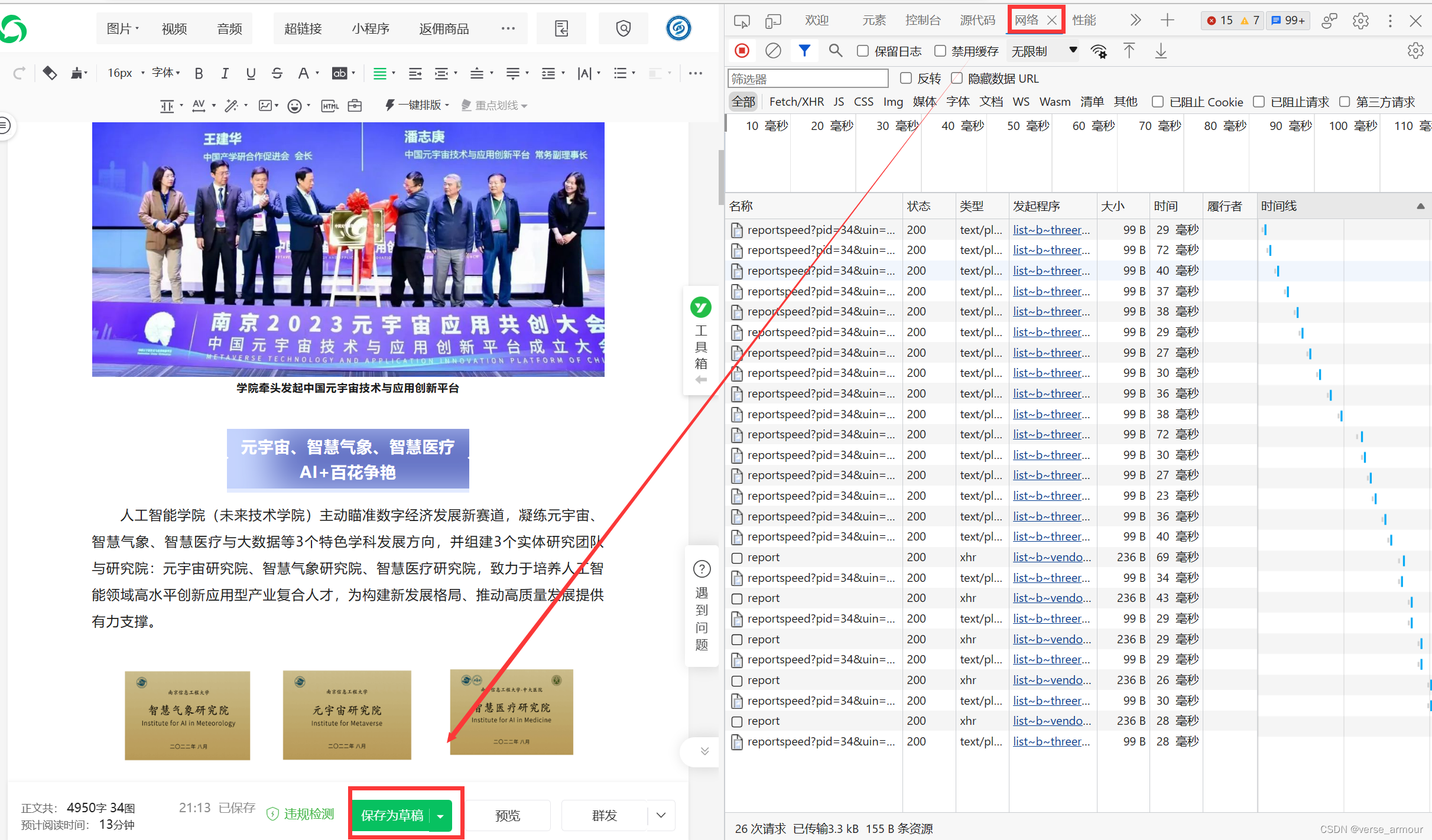Expand the arrow next to 群发

click(x=661, y=815)
